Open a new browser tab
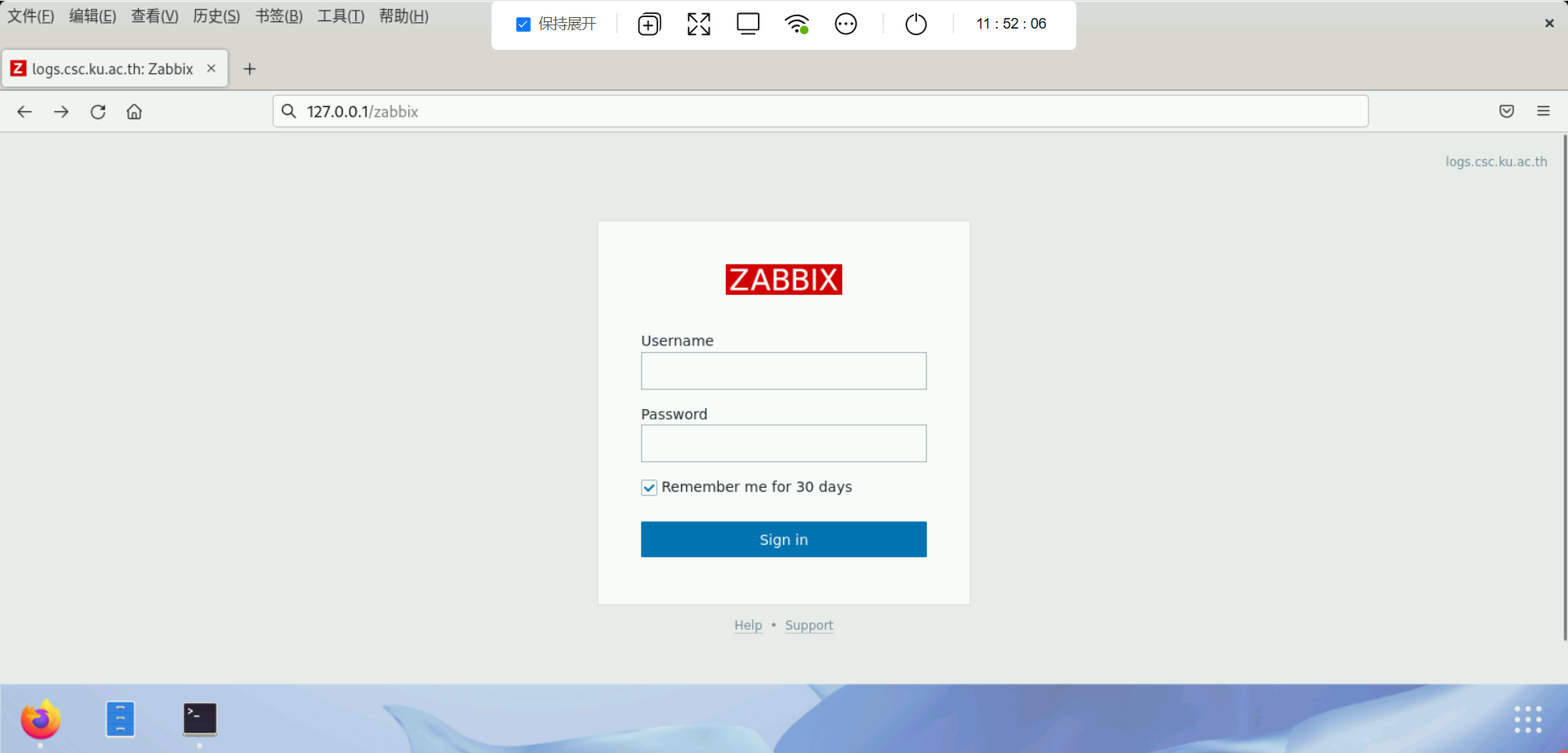Screen dimensions: 1568x753 (x=250, y=69)
